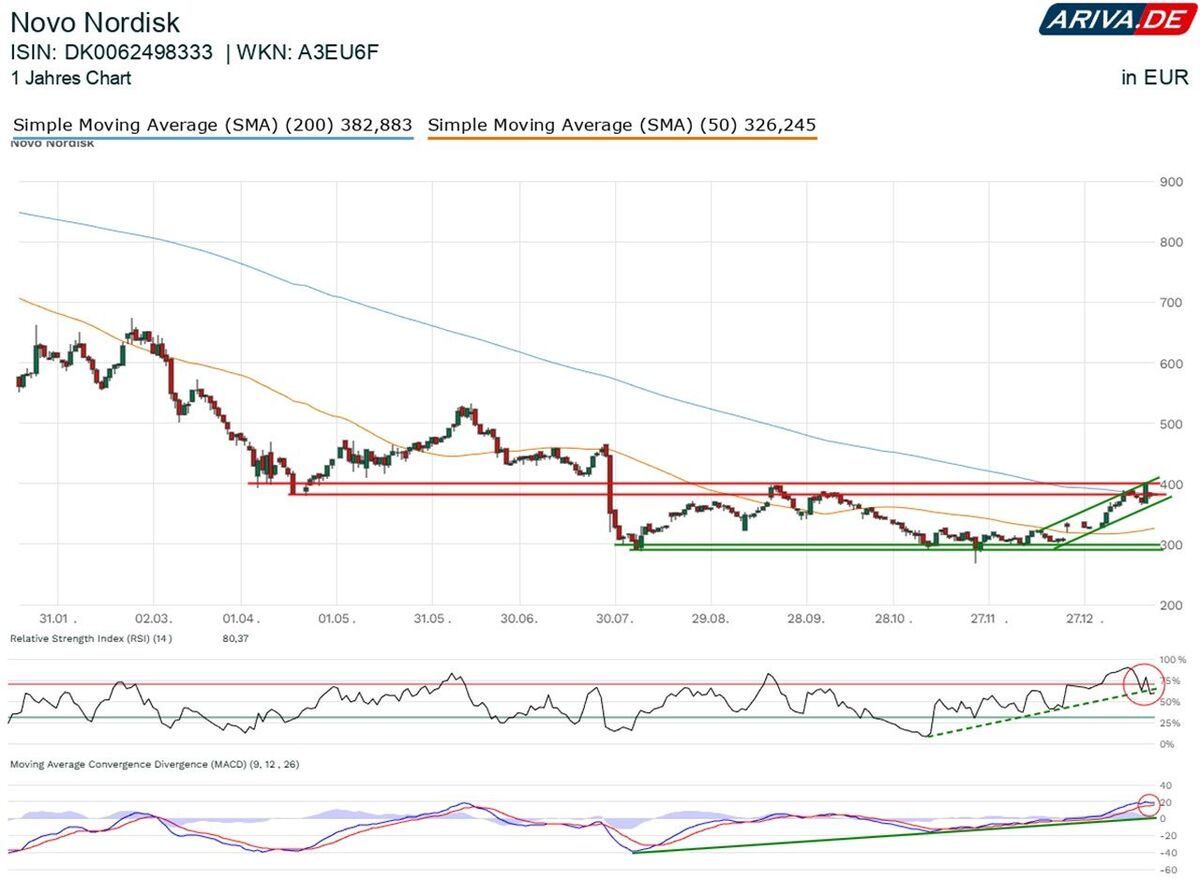Click the MACD -40 scale label
Screen dimensions: 1200x881
click(1170, 853)
